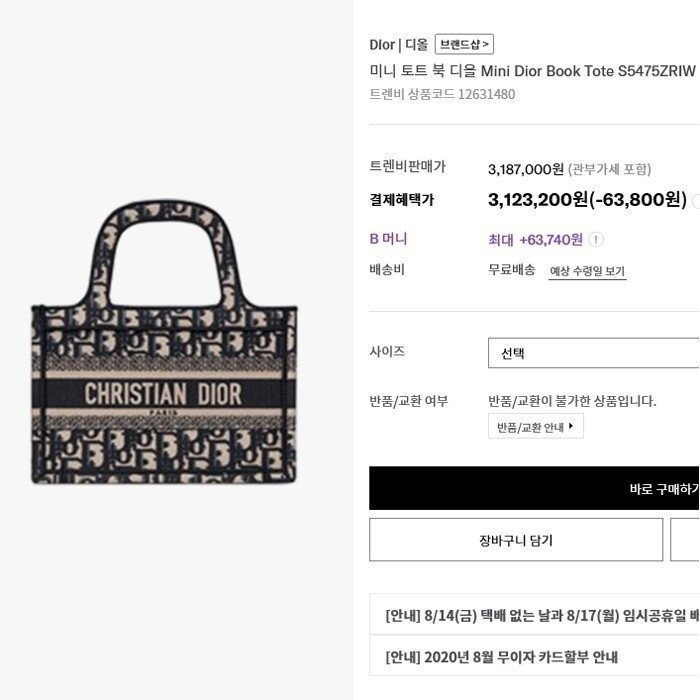
Task: Click the B 머니 exclamation info icon
Action: tap(596, 240)
